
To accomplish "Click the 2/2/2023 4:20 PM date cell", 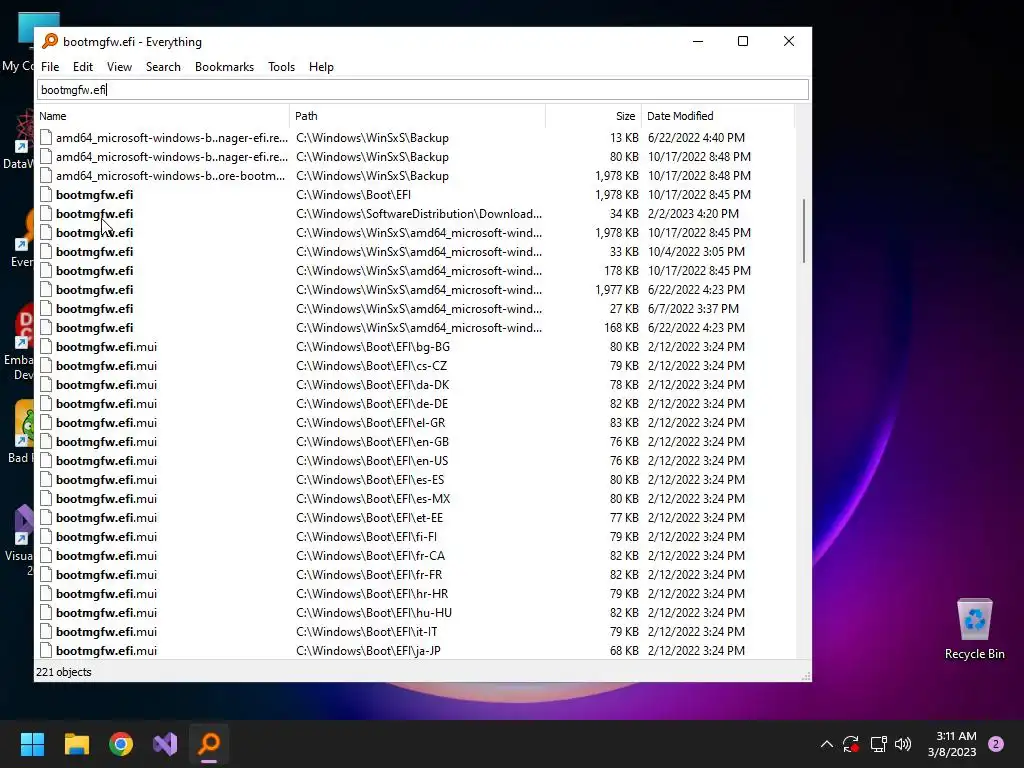I will (693, 214).
